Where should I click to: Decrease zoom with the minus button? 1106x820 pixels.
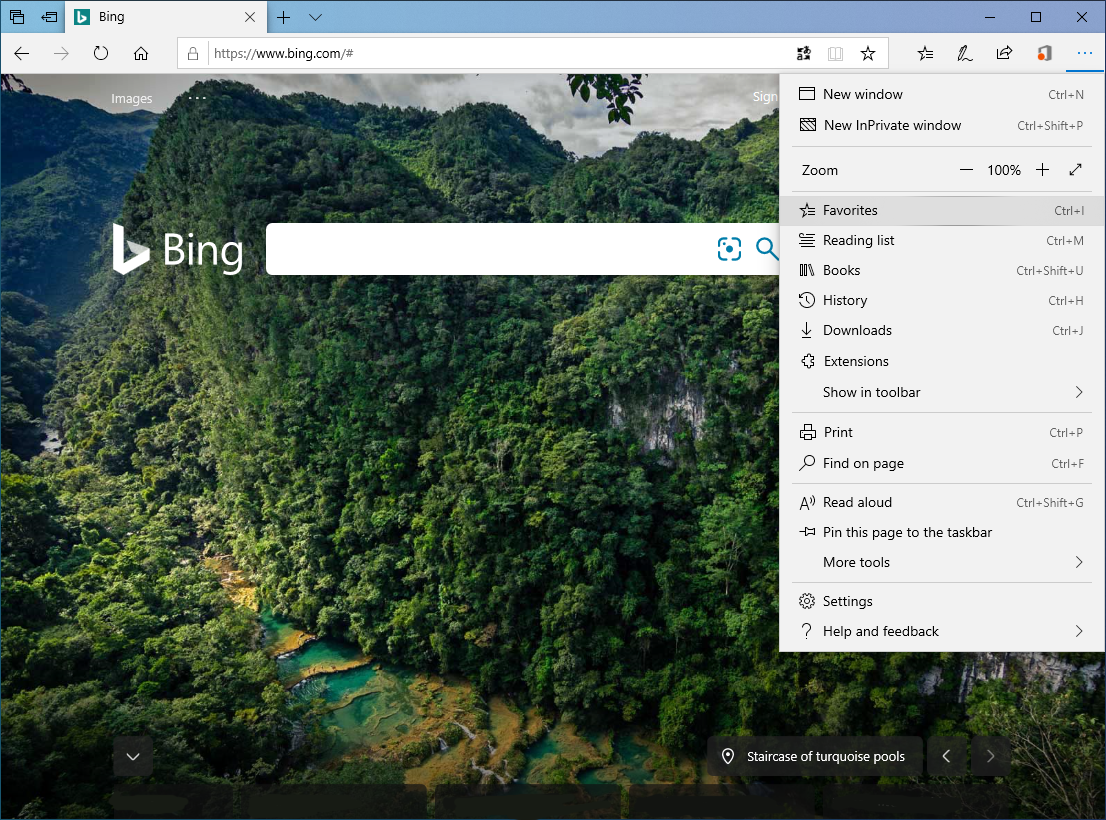point(966,170)
